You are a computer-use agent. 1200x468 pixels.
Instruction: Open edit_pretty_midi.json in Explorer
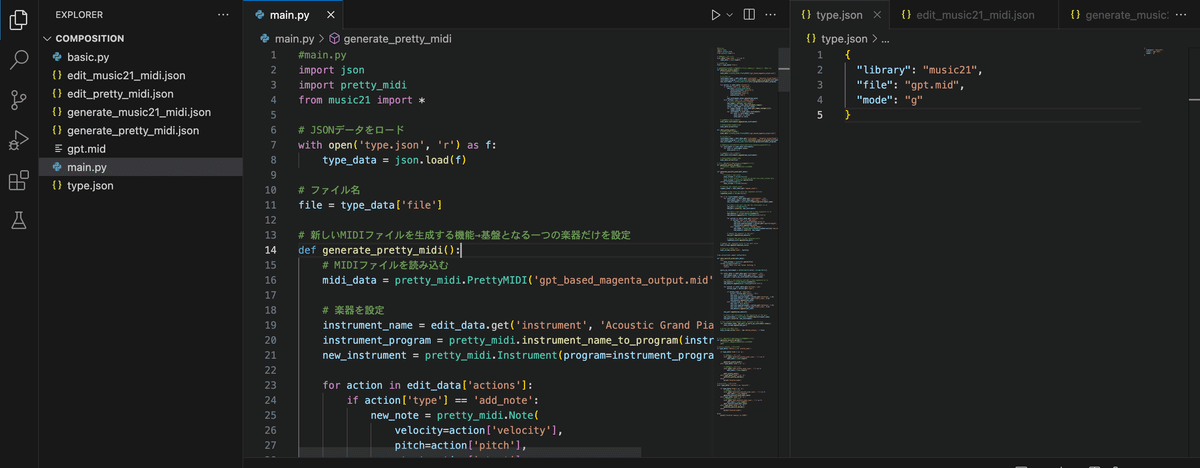point(141,93)
